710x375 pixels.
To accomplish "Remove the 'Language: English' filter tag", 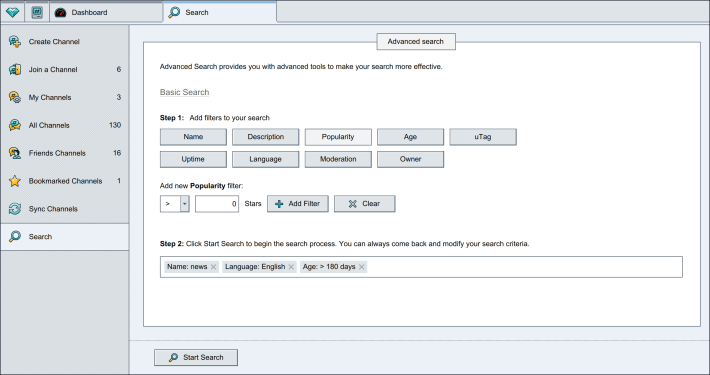I will pyautogui.click(x=291, y=267).
